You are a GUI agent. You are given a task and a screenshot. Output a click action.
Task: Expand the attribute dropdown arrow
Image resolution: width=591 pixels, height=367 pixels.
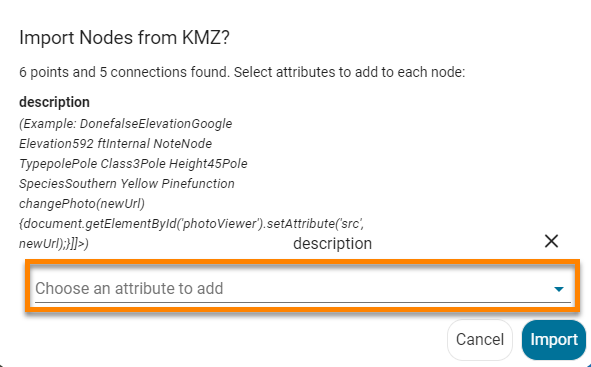click(559, 289)
